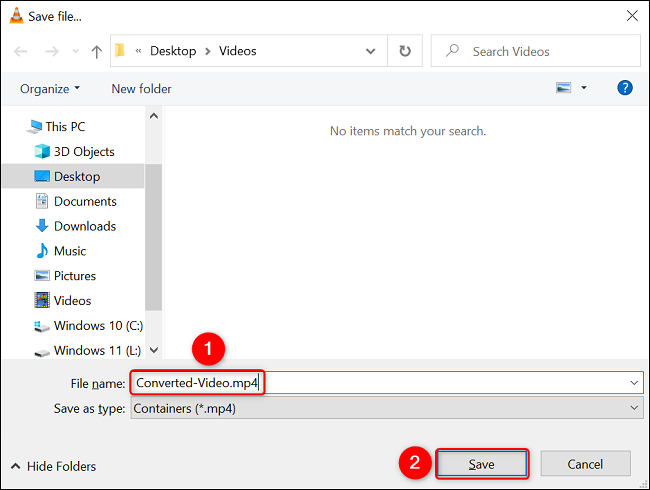Open Videos in the navigation pane
Viewport: 650px width, 490px height.
73,301
